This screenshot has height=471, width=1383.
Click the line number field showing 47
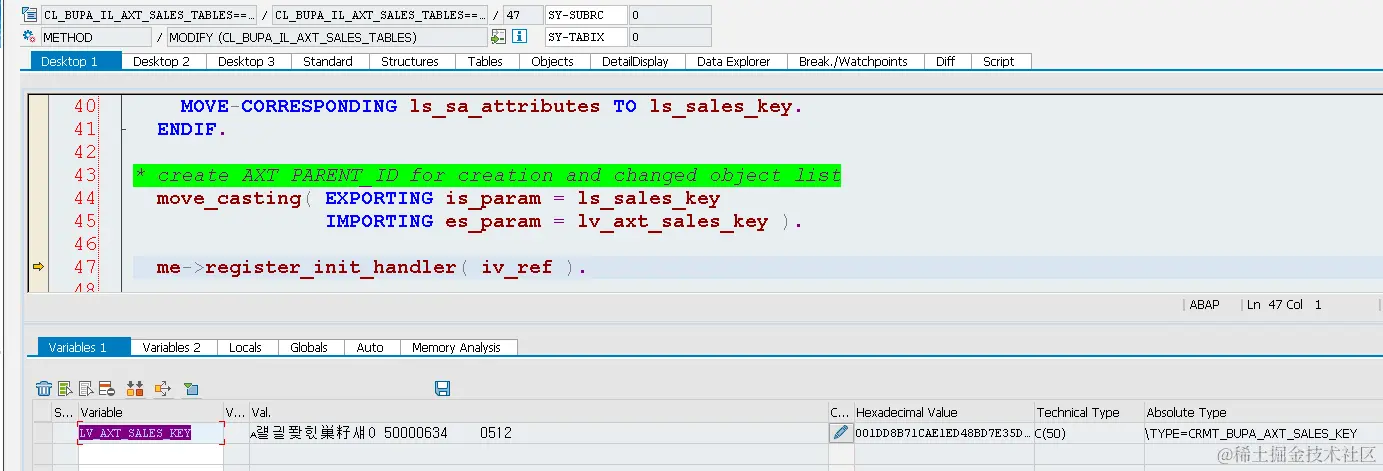522,15
